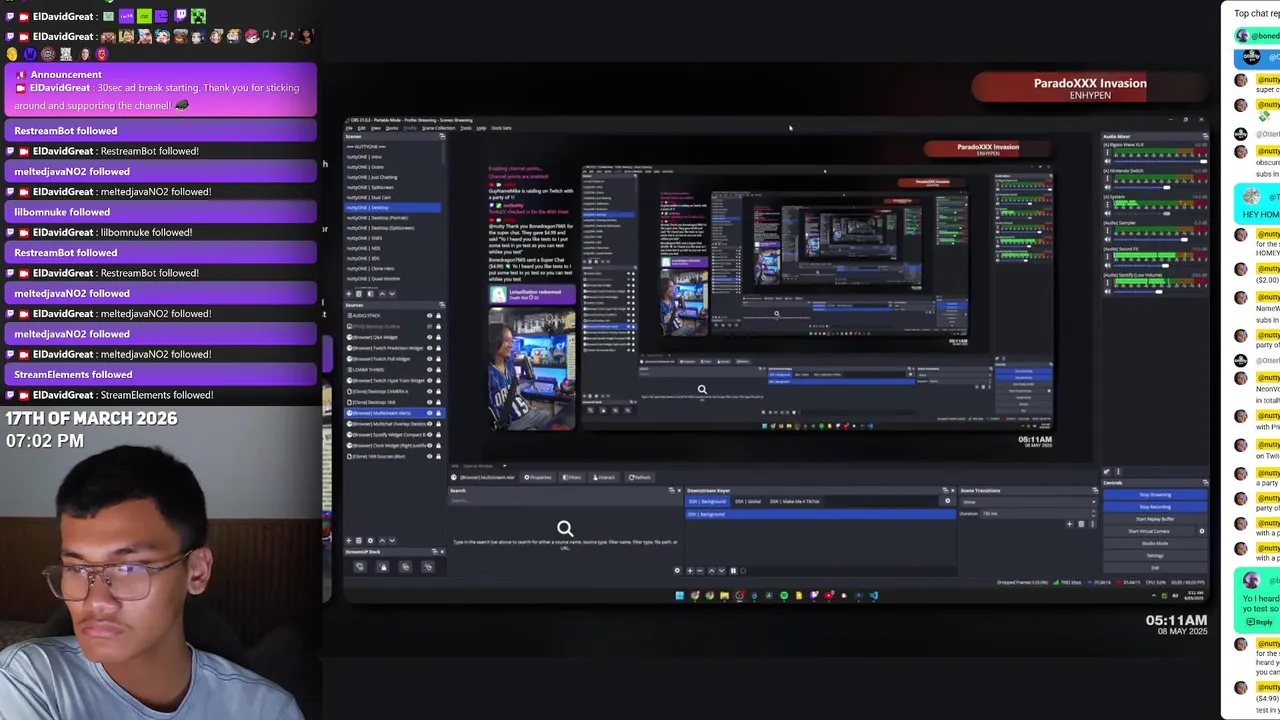Click StreamUP Dock lock icon
This screenshot has width=1280, height=720.
tap(383, 566)
